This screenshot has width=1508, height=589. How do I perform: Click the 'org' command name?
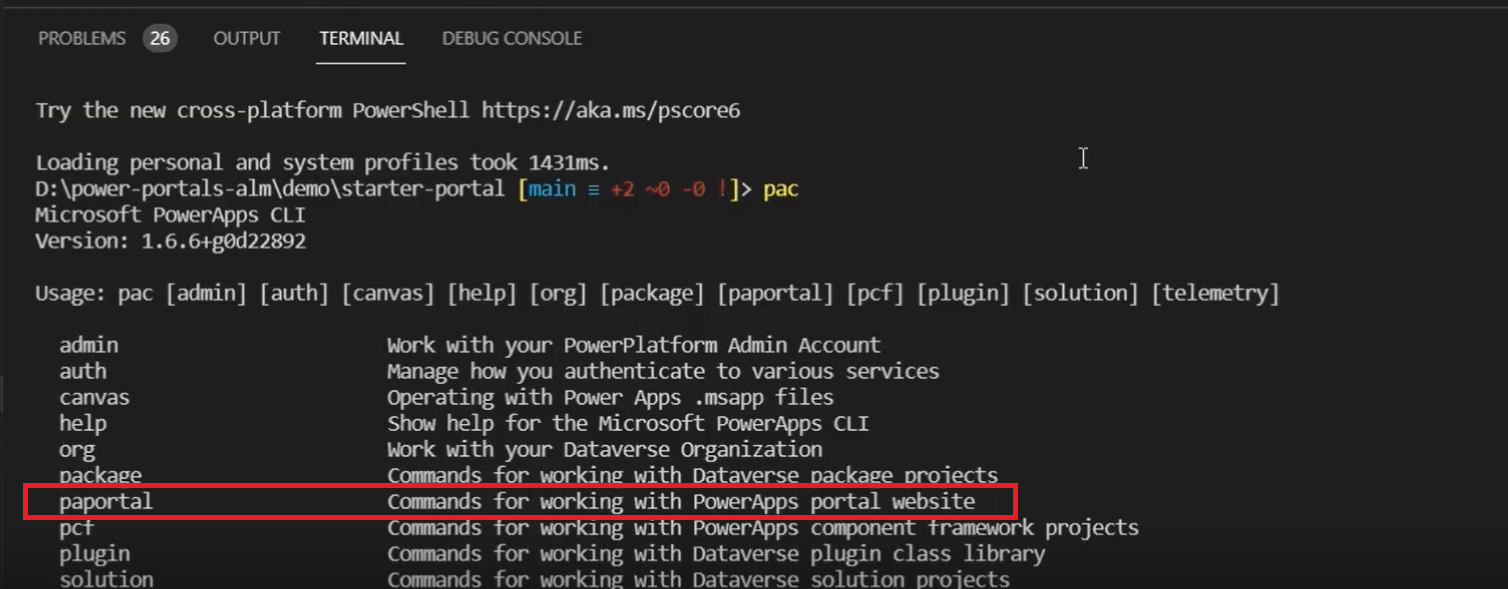(x=77, y=449)
